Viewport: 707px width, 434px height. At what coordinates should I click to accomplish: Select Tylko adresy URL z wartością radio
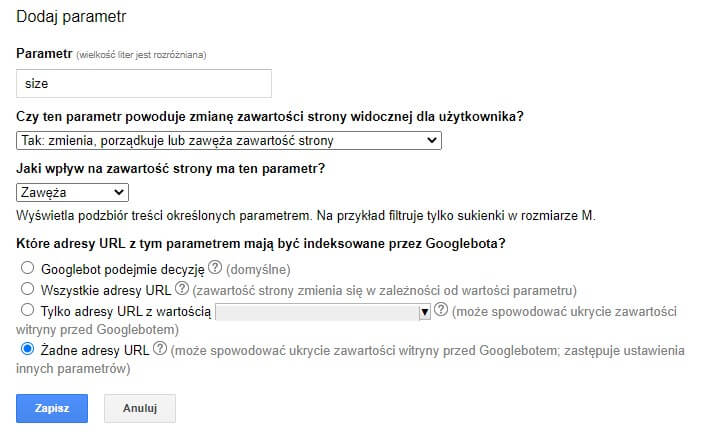[27, 310]
